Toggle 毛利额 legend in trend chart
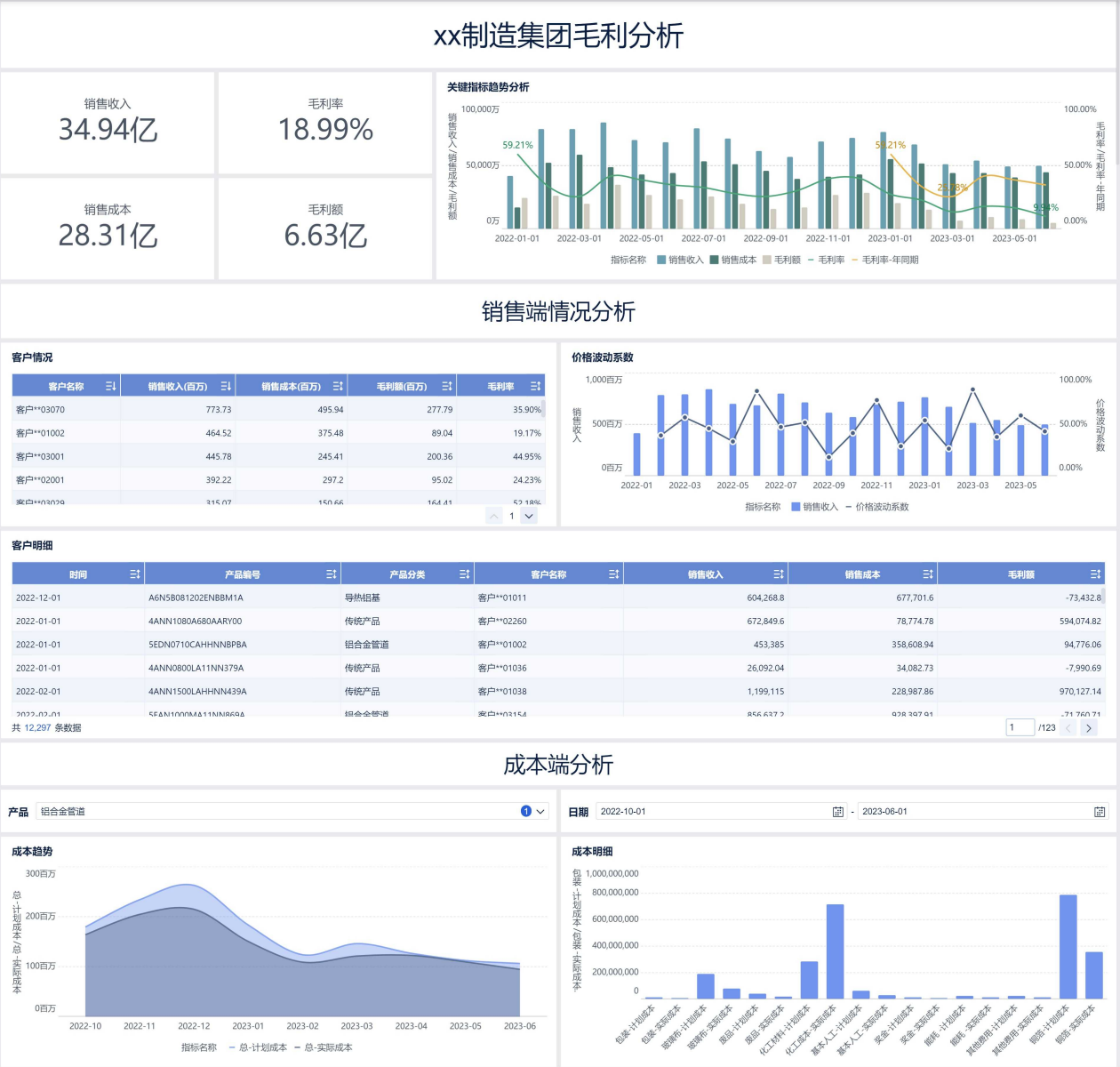Viewport: 1120px width, 1067px height. point(781,260)
